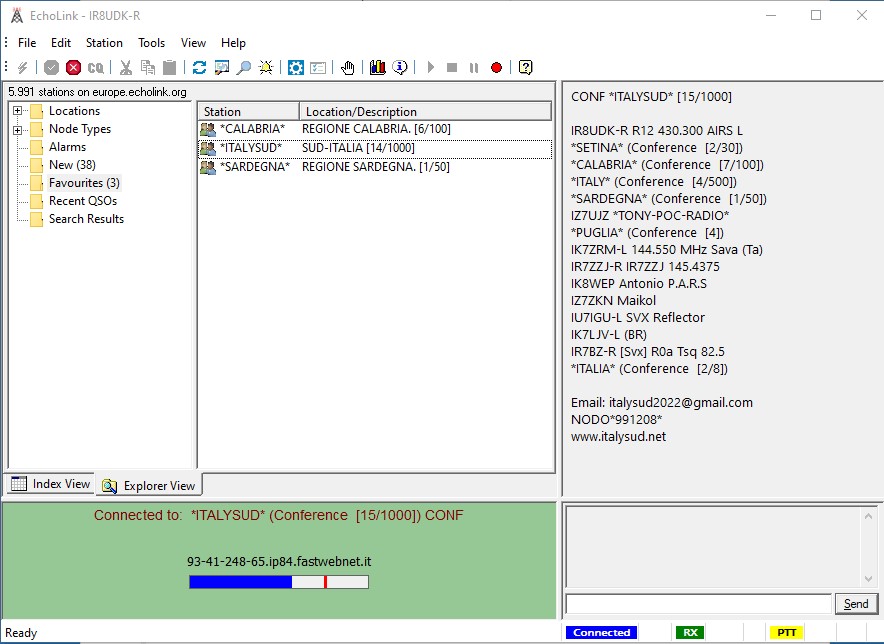Click the chat area scrollbar up arrow
Image resolution: width=884 pixels, height=644 pixels.
(868, 516)
